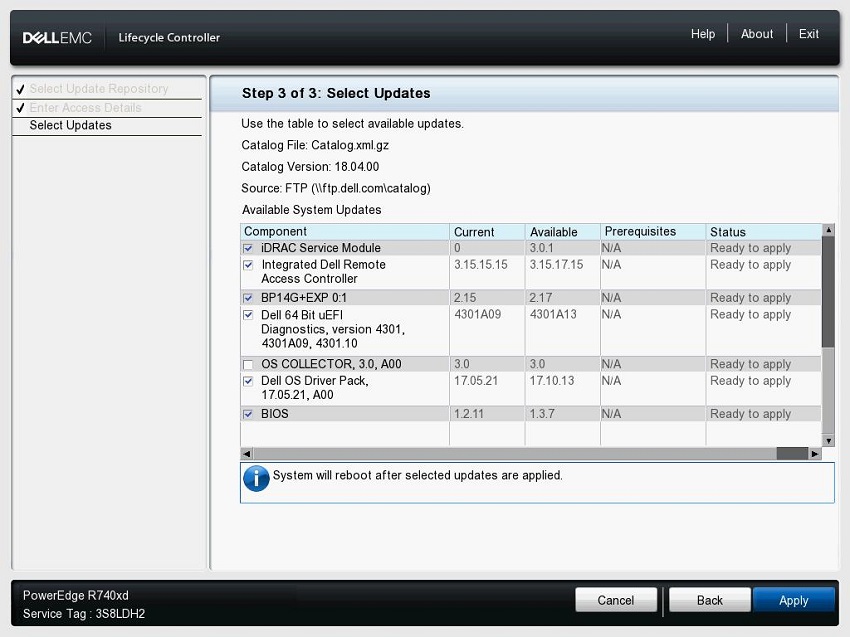Click the Available column header
This screenshot has width=850, height=637.
click(x=562, y=231)
